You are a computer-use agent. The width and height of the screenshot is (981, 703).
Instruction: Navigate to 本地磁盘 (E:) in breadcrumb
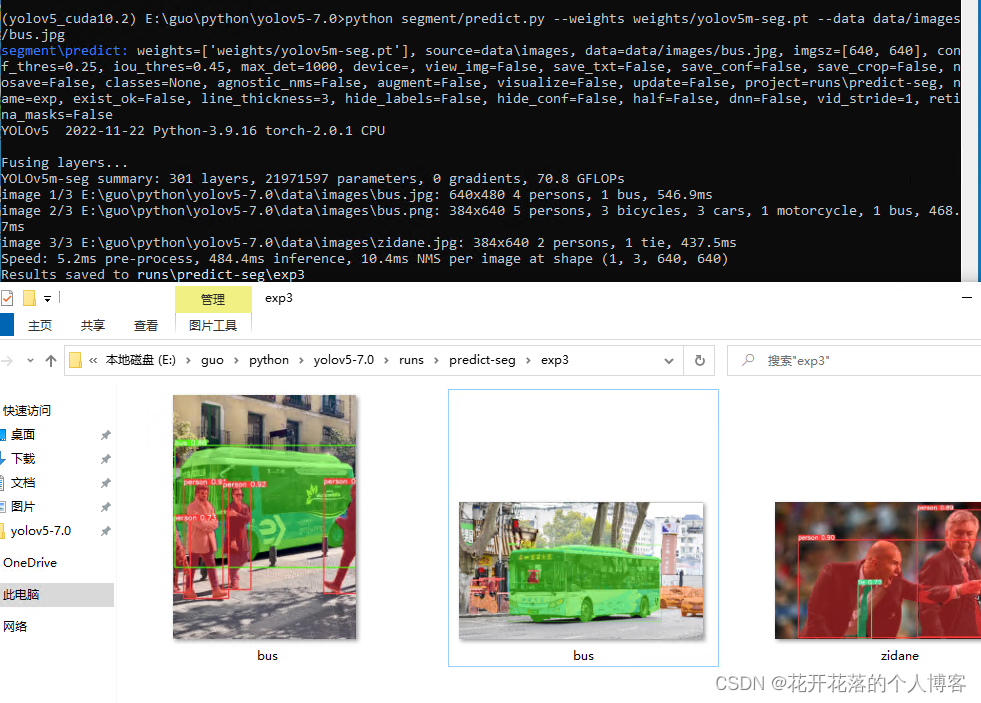click(141, 360)
